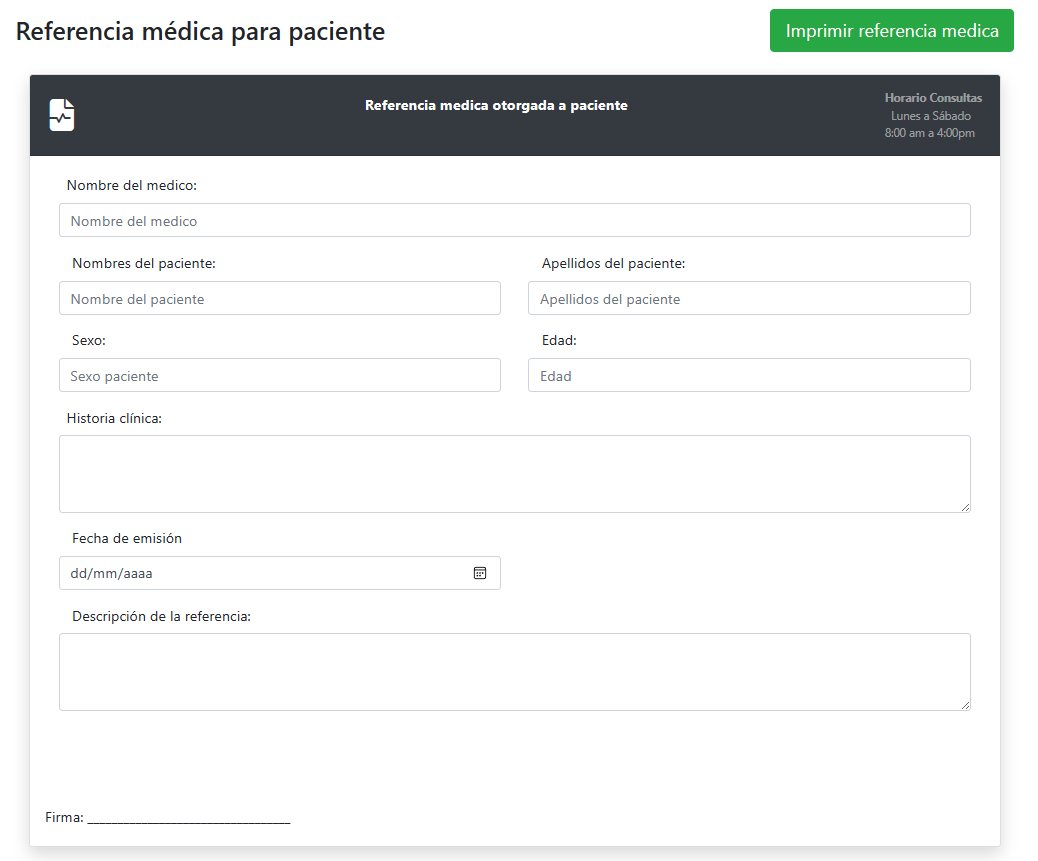Click the 'Apellidos del paciente:' label
Image resolution: width=1038 pixels, height=861 pixels.
pyautogui.click(x=613, y=263)
